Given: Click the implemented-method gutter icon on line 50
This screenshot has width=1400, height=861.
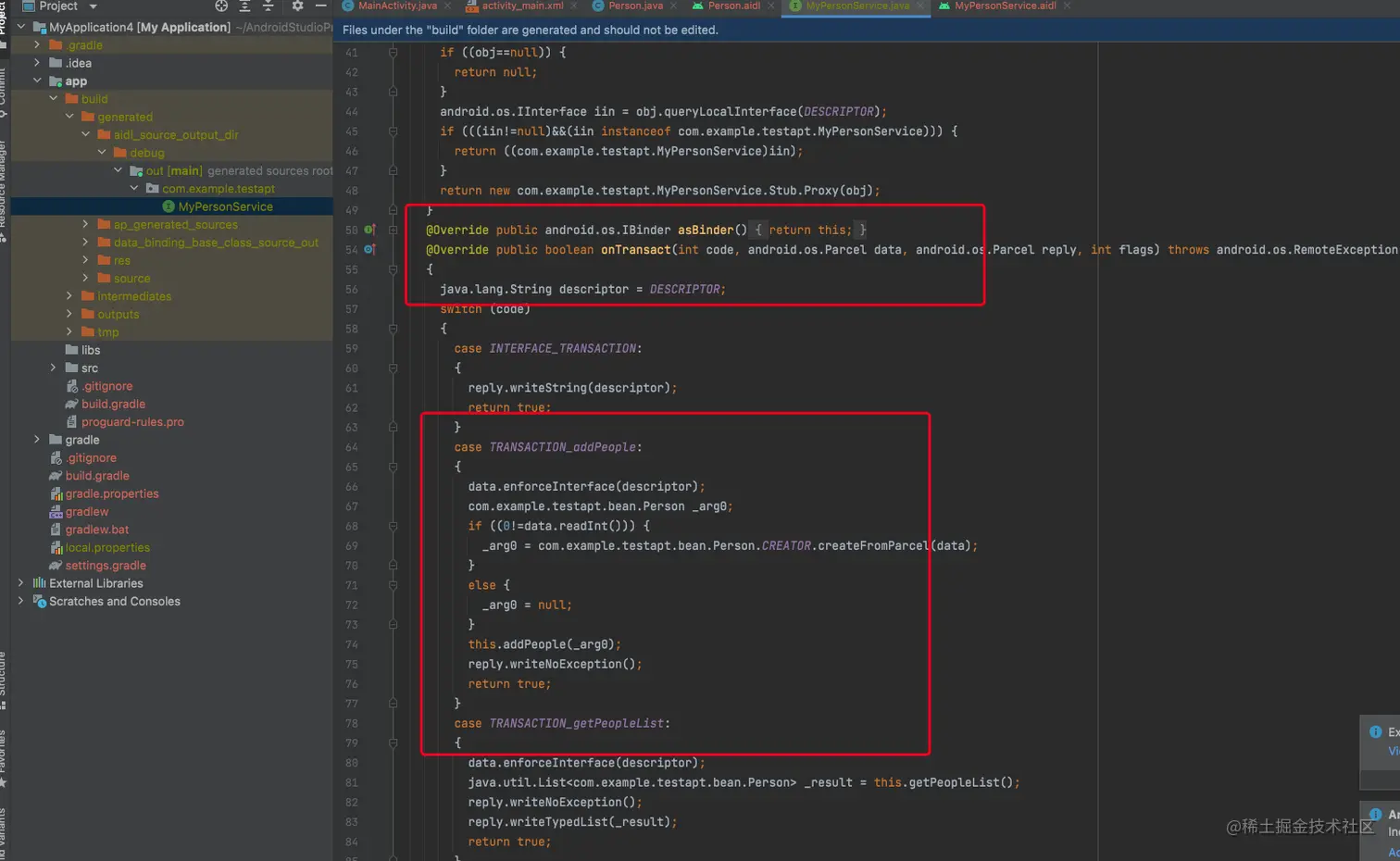Looking at the screenshot, I should [369, 230].
